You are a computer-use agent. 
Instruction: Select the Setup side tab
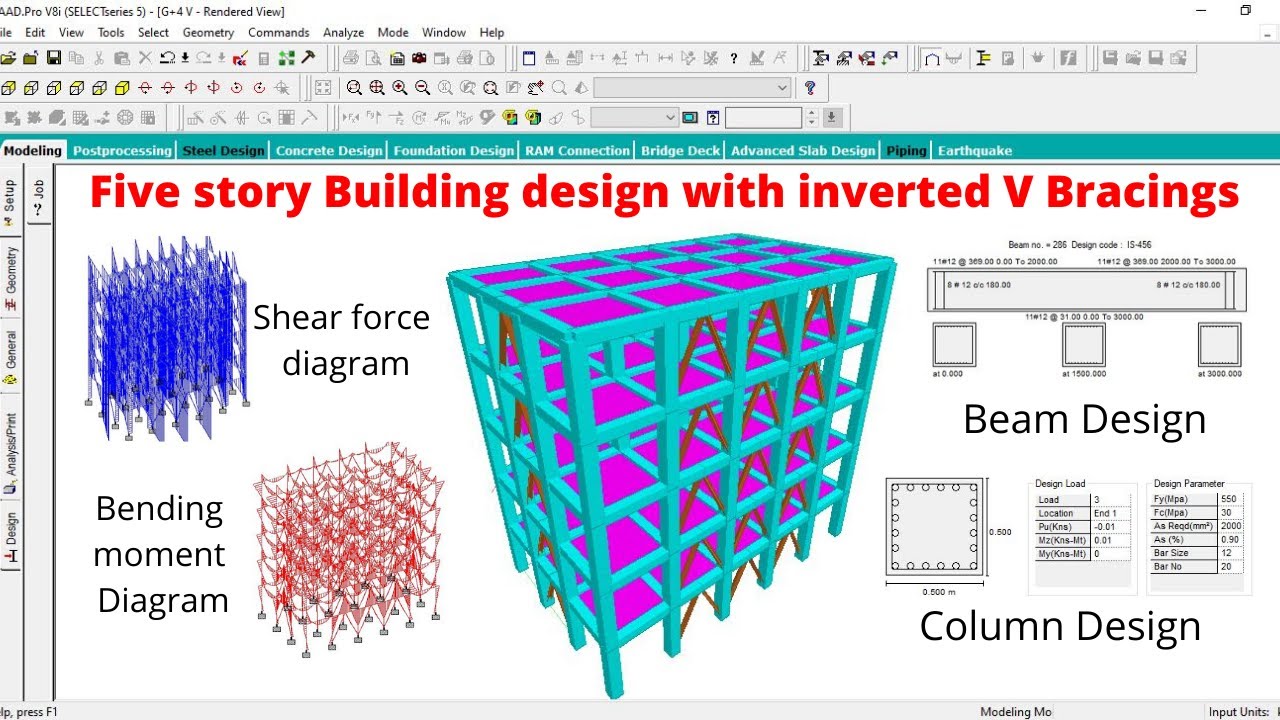pos(10,204)
